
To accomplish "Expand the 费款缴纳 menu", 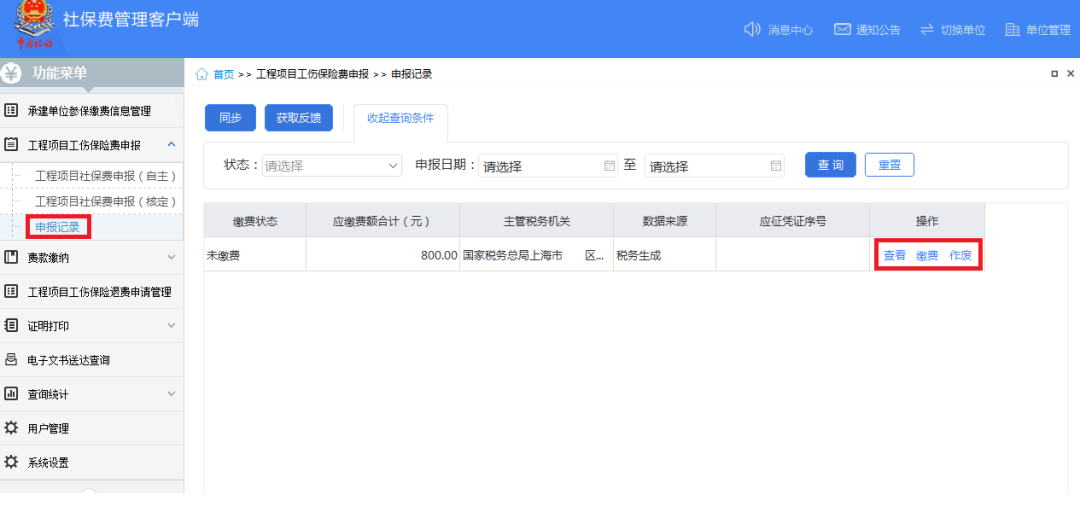I will tap(171, 257).
